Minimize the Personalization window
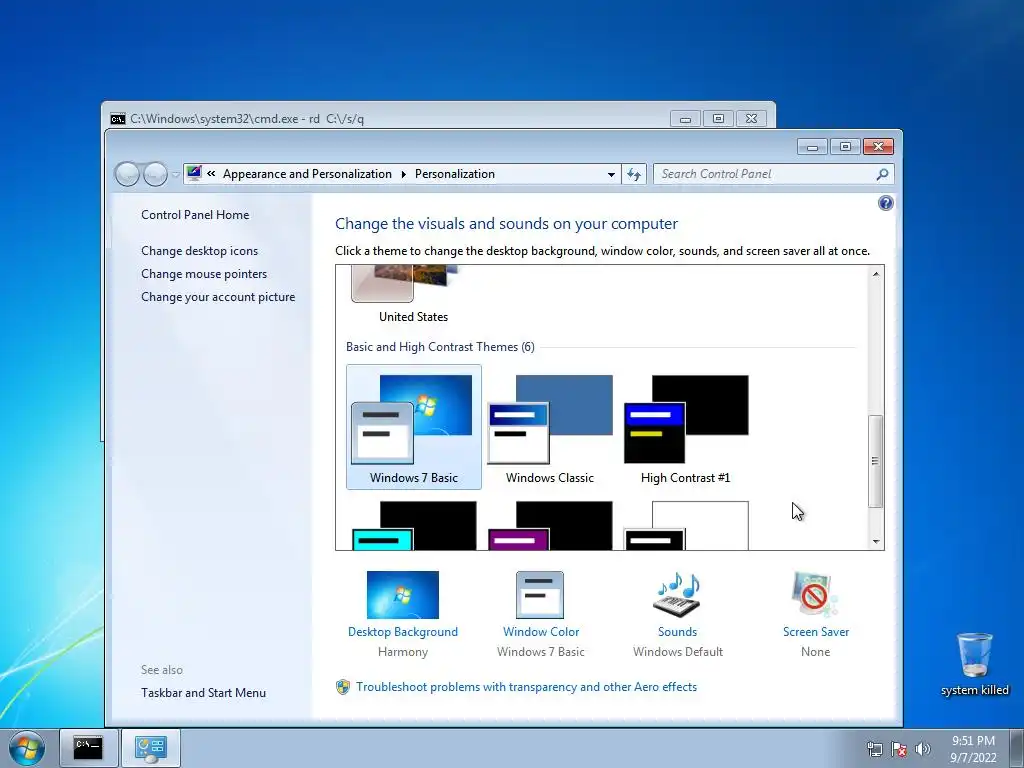Screen dimensions: 1024x768 [812, 147]
